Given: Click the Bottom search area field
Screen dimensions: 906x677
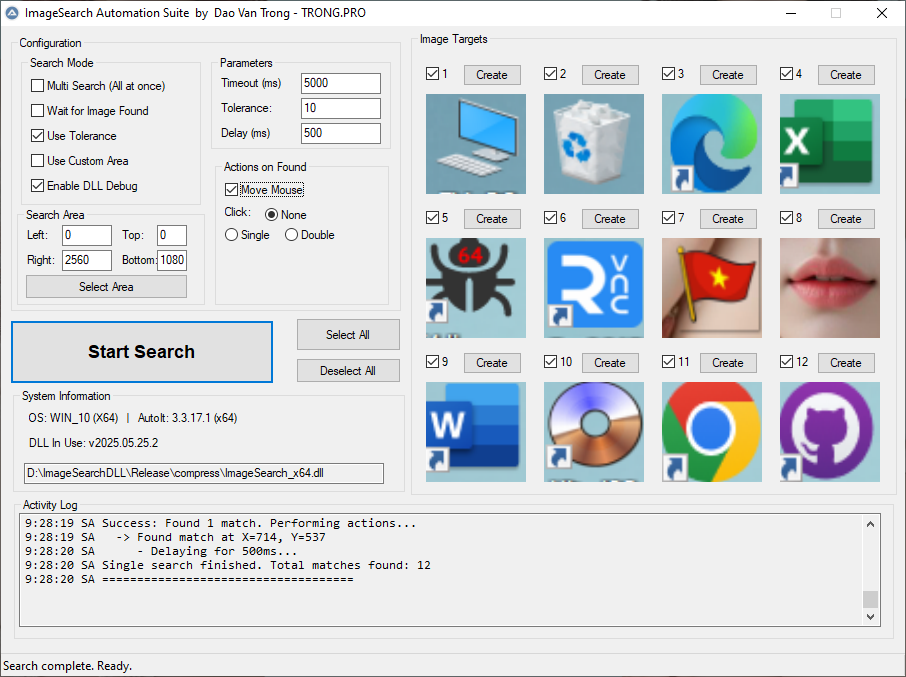Looking at the screenshot, I should (172, 260).
